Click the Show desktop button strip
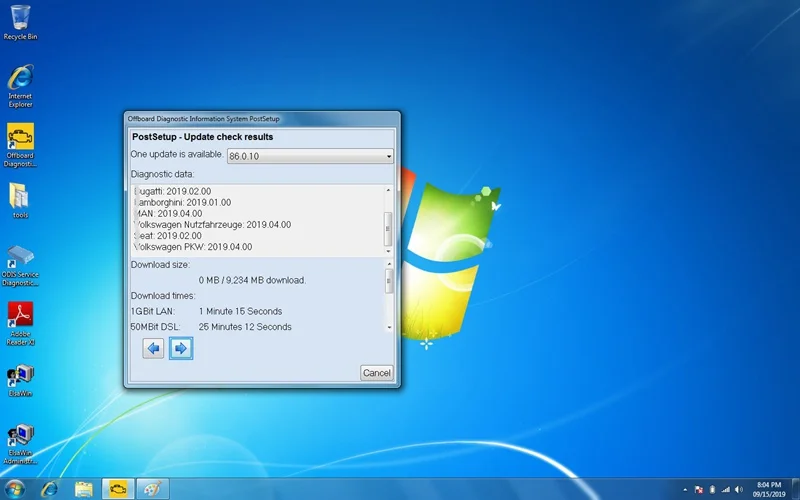The image size is (800, 500). tap(796, 489)
